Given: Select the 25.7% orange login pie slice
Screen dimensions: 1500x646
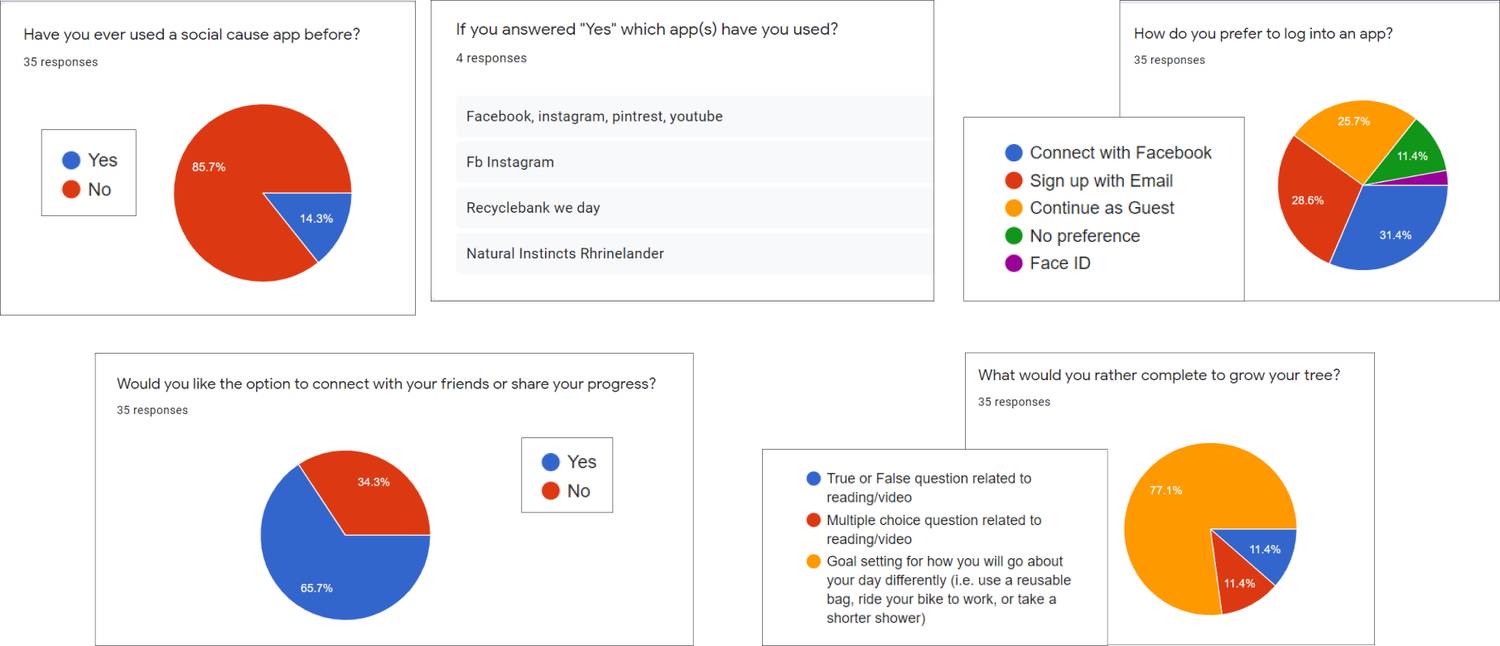Looking at the screenshot, I should (x=1352, y=135).
